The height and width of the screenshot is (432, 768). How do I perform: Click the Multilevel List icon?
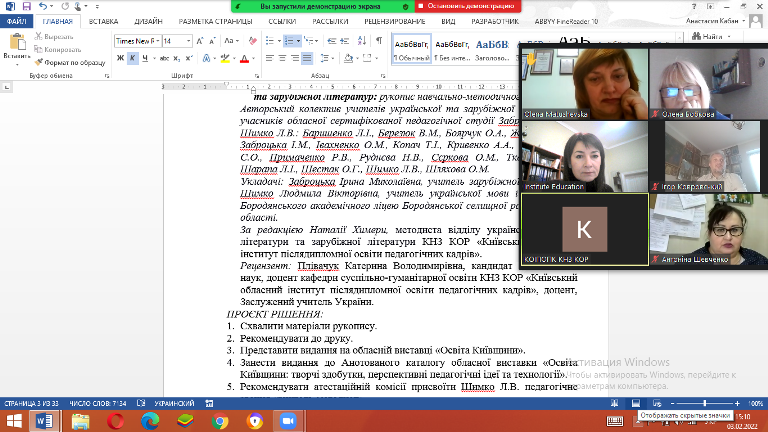coord(308,41)
